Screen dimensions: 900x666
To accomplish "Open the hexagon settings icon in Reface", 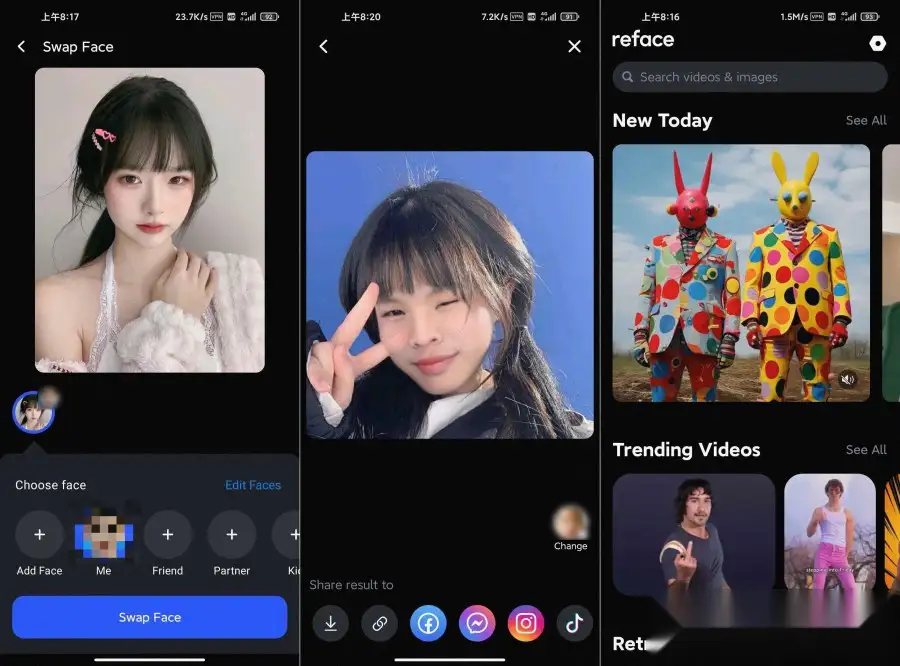I will 877,43.
